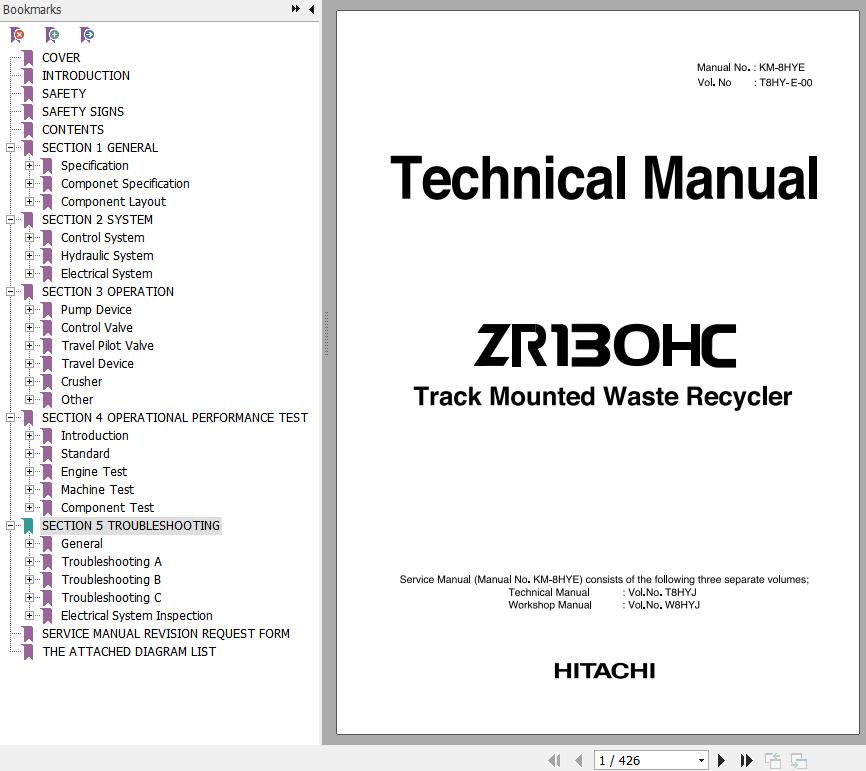Open the SAFETY SIGNS bookmark
This screenshot has width=866, height=771.
(83, 112)
